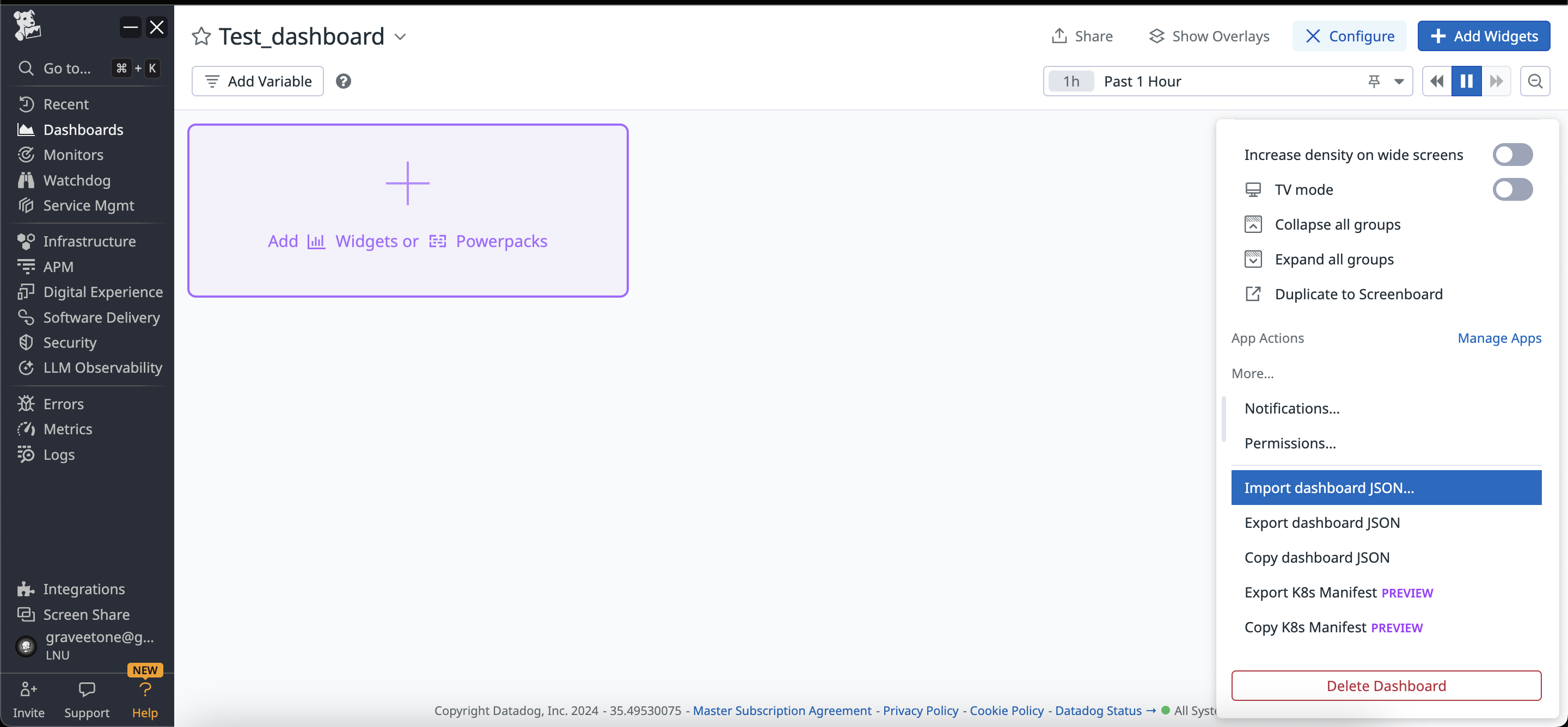Expand the Test_dashboard title chevron
The image size is (1568, 727).
[x=400, y=36]
